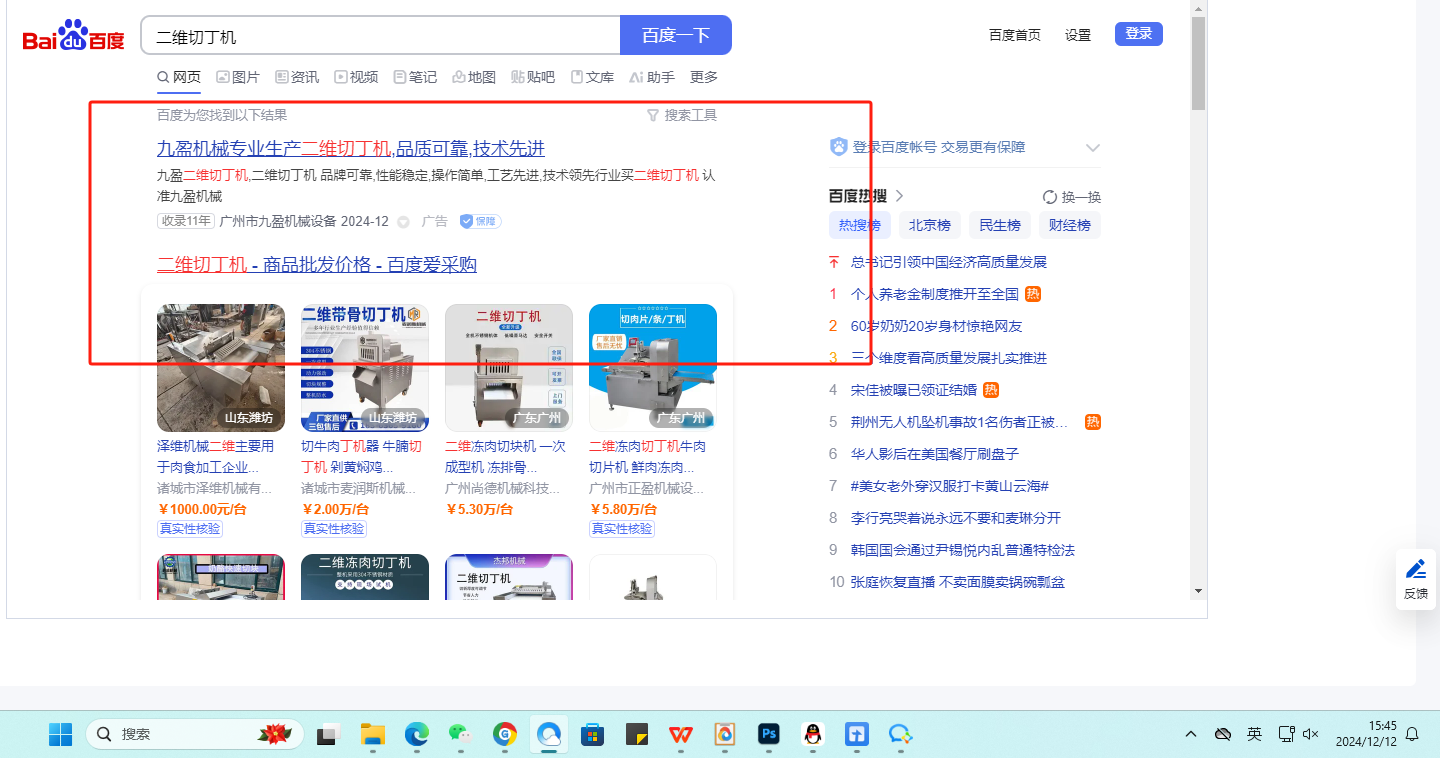Open the 反馈 feedback pencil icon
Image resolution: width=1440 pixels, height=758 pixels.
tap(1415, 570)
